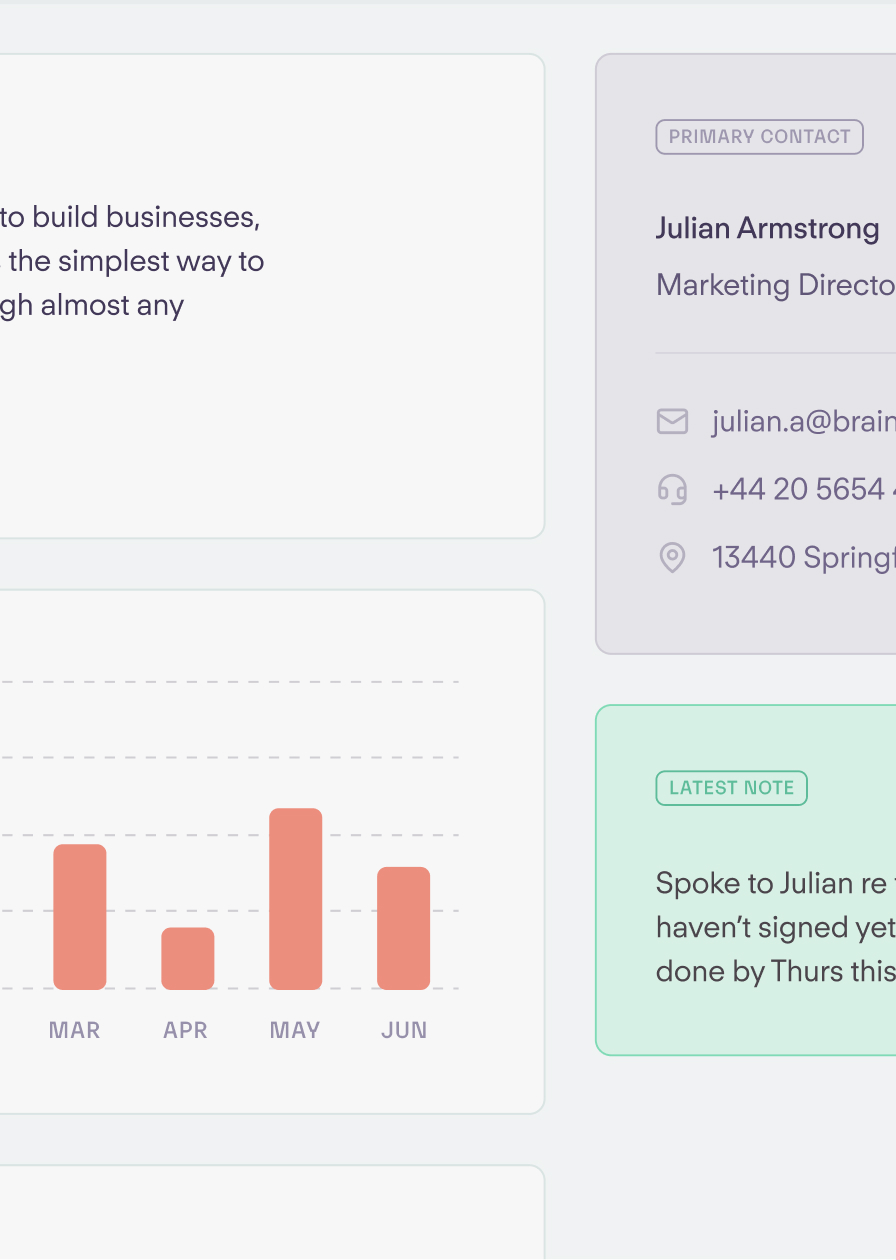Click the JUN bar in chart
This screenshot has width=896, height=1260.
click(x=403, y=928)
